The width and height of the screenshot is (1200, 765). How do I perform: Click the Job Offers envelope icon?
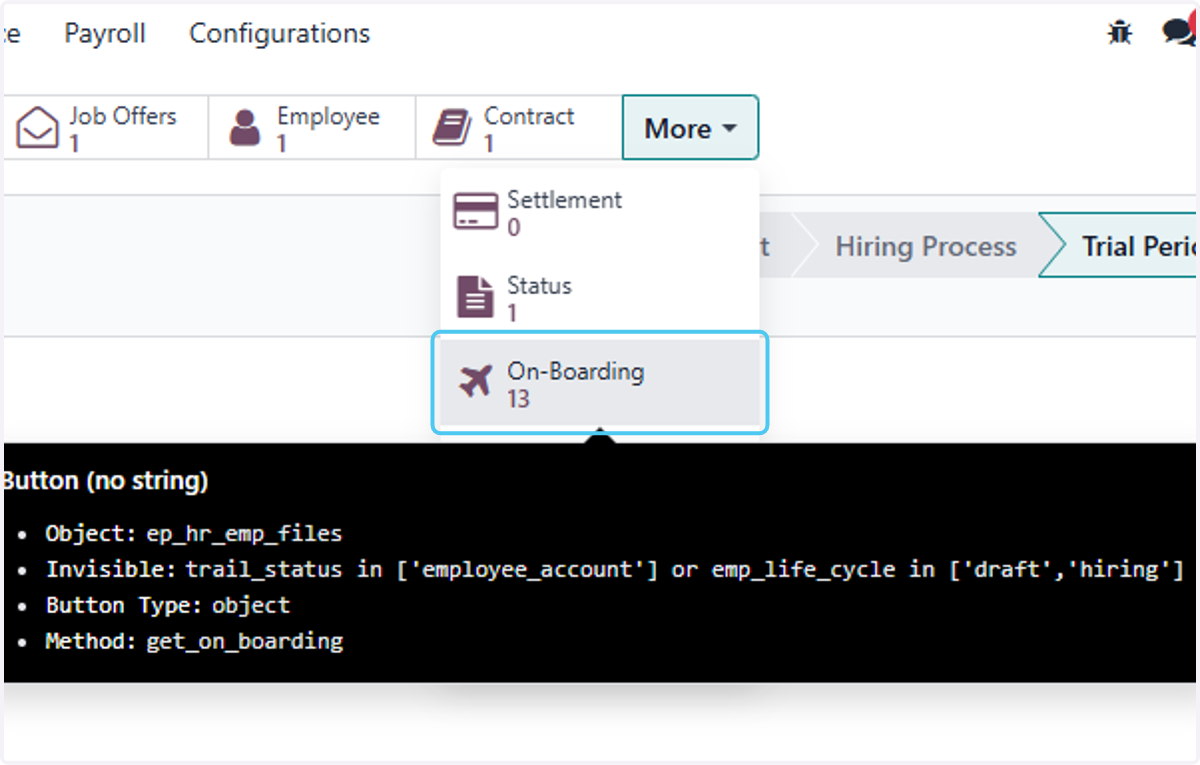(x=38, y=128)
